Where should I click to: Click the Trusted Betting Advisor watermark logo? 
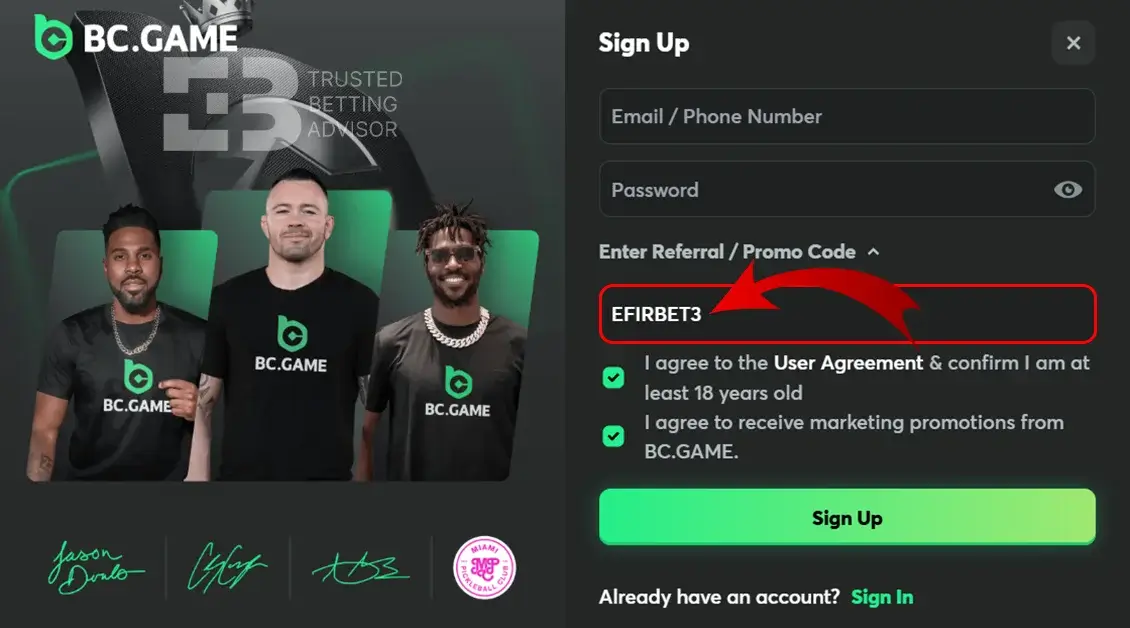coord(282,105)
